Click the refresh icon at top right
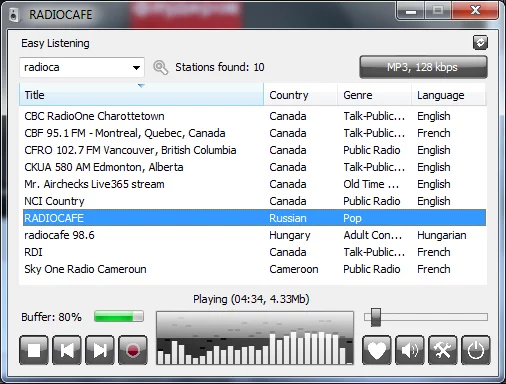This screenshot has width=506, height=384. point(480,43)
